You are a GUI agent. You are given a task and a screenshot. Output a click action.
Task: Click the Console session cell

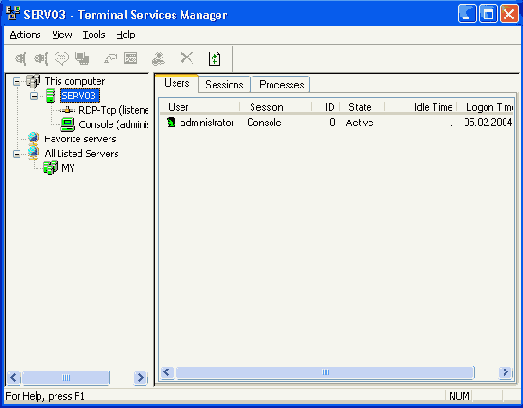tap(264, 122)
